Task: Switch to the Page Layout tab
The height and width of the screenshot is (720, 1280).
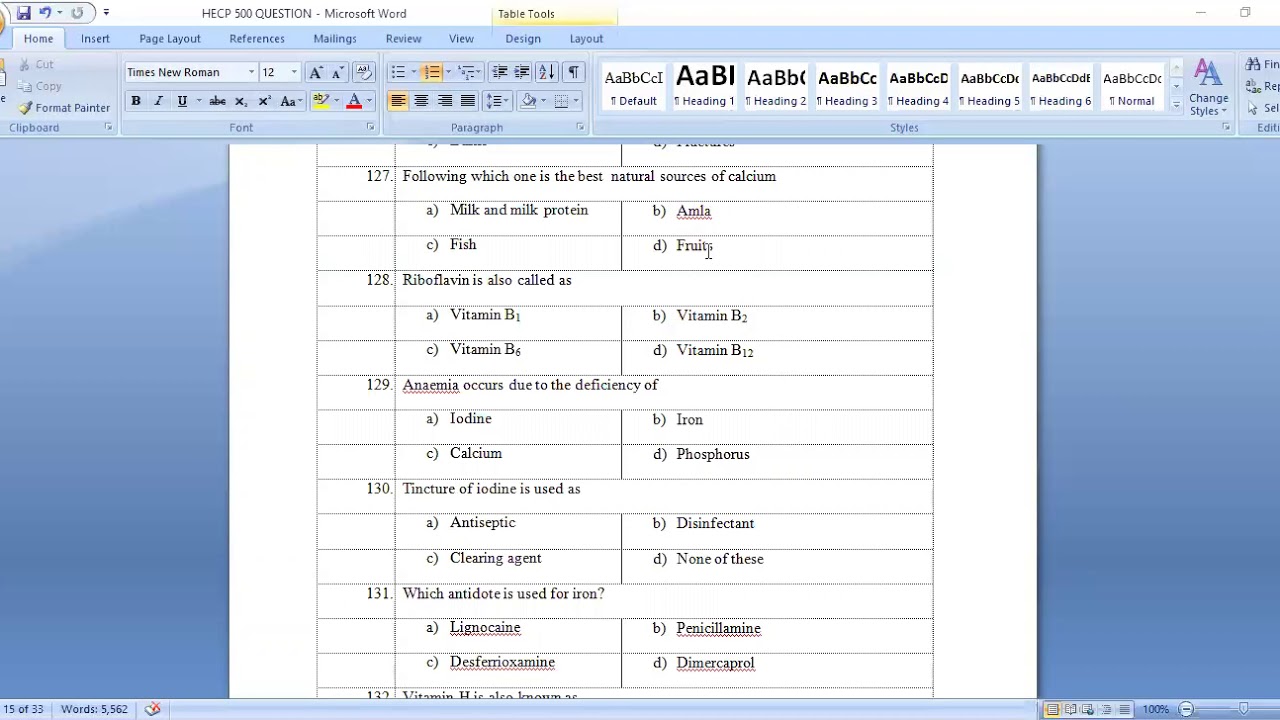Action: click(x=170, y=39)
